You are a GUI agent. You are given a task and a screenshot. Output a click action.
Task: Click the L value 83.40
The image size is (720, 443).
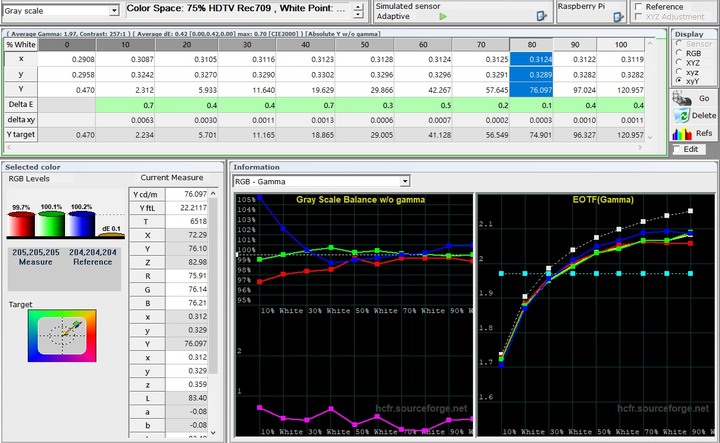click(x=186, y=398)
